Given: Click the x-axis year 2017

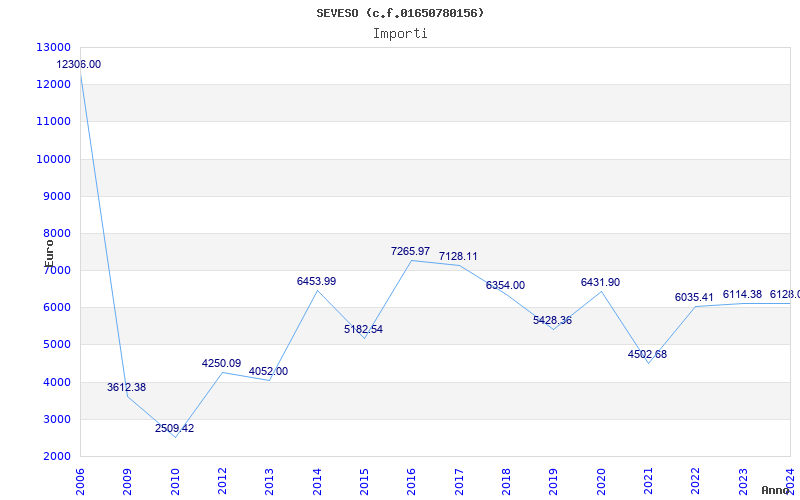Looking at the screenshot, I should point(459,481).
